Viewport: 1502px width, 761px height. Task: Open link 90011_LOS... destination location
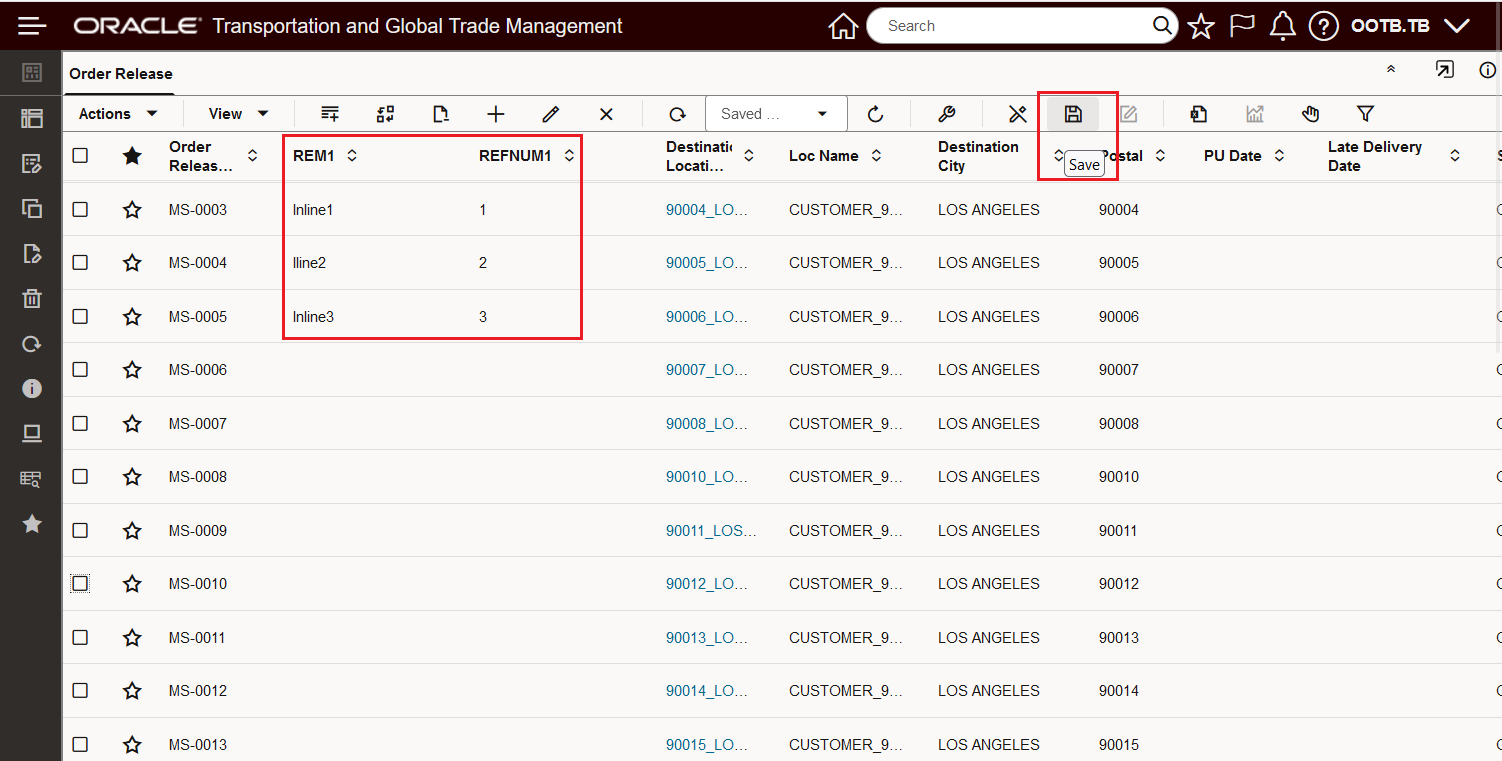point(712,531)
